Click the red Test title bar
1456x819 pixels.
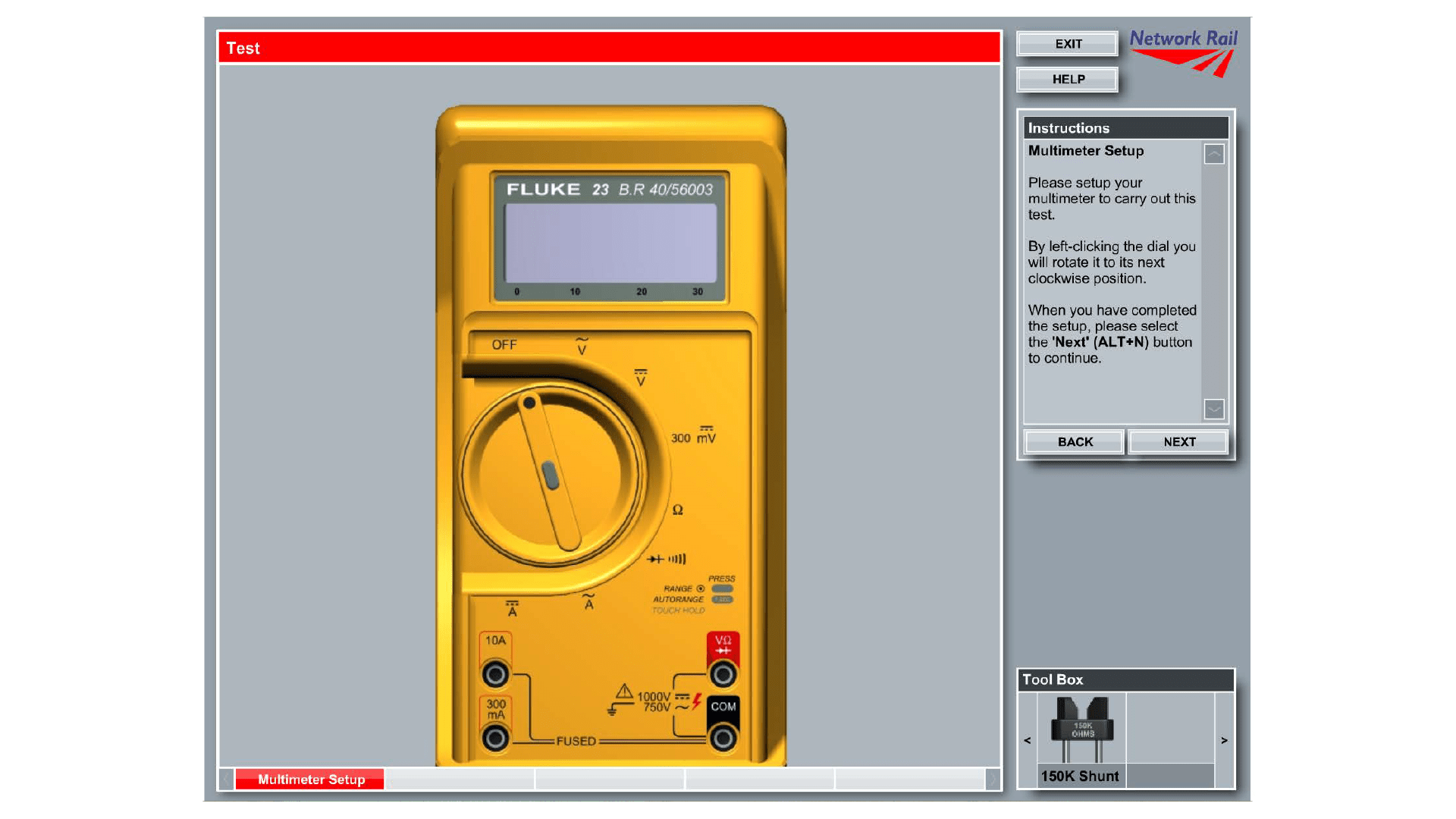610,48
